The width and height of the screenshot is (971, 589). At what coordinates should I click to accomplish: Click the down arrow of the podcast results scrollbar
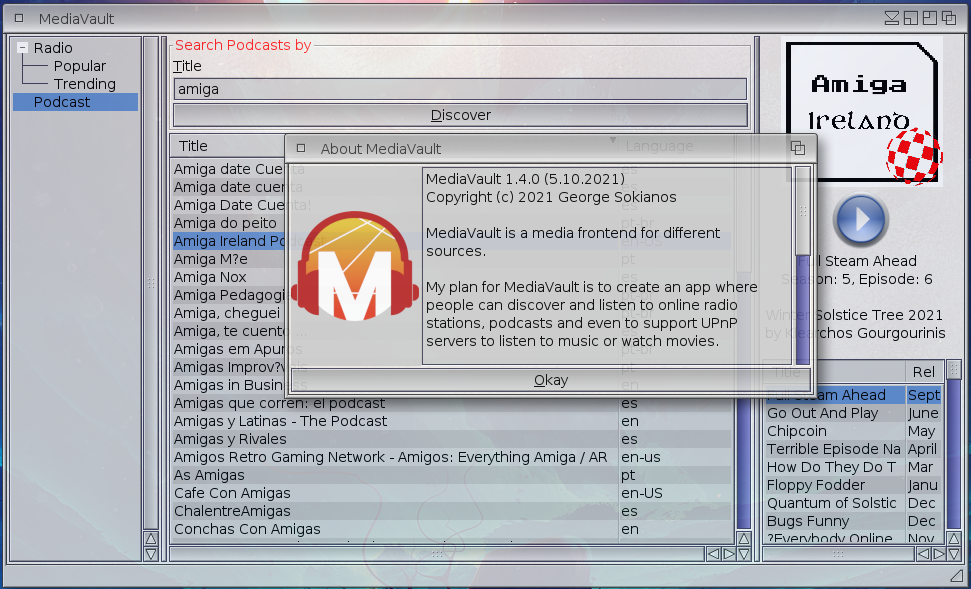tap(744, 554)
